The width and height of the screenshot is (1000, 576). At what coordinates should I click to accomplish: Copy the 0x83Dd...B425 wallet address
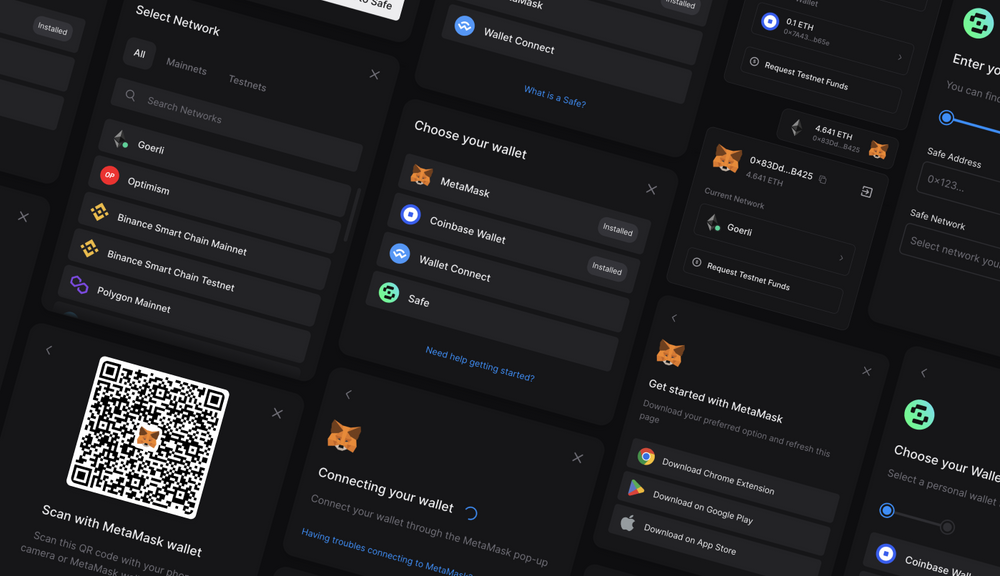point(823,180)
